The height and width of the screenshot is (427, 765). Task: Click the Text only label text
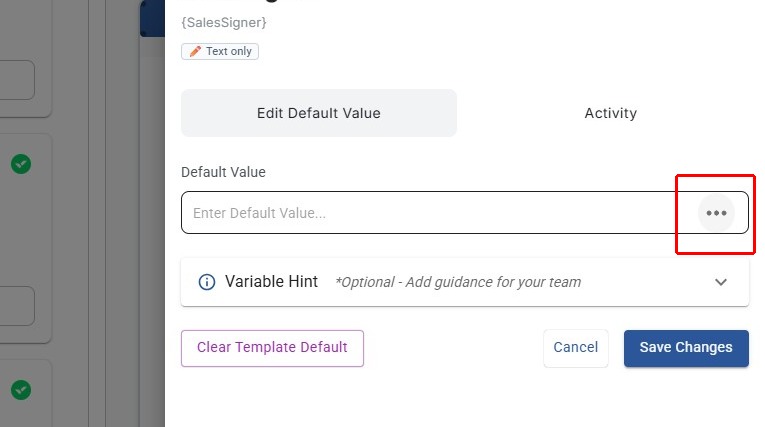pyautogui.click(x=229, y=51)
